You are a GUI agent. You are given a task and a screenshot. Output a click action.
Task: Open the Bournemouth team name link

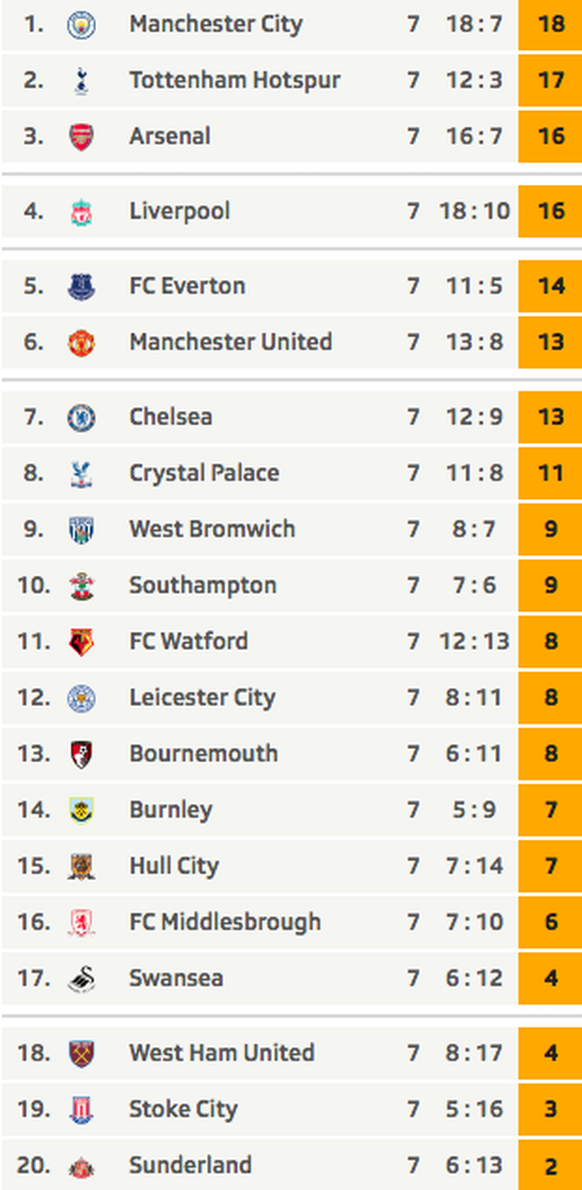coord(203,754)
